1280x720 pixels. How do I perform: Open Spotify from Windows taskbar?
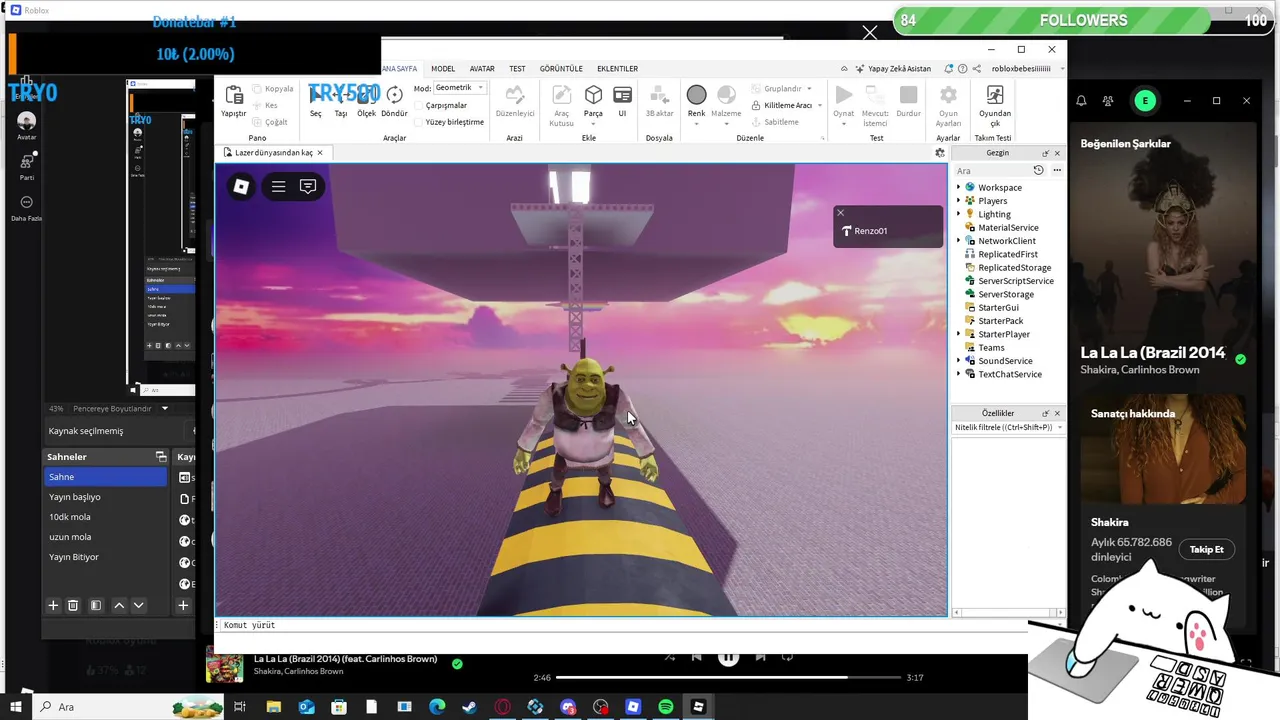point(666,707)
